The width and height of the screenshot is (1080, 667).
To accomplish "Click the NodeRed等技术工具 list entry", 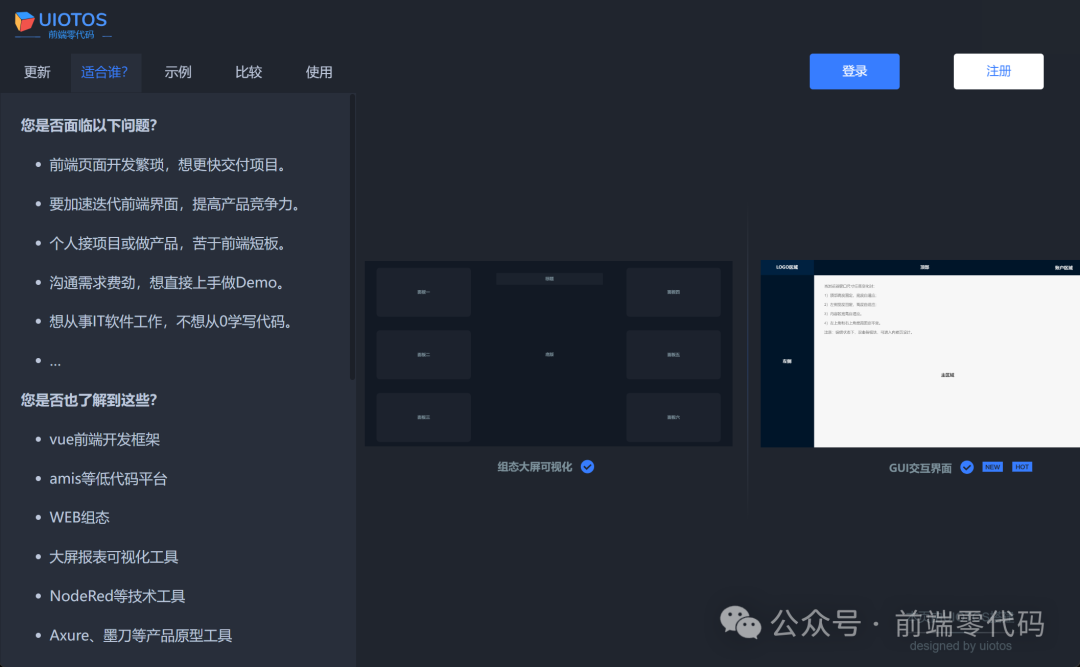I will point(115,595).
